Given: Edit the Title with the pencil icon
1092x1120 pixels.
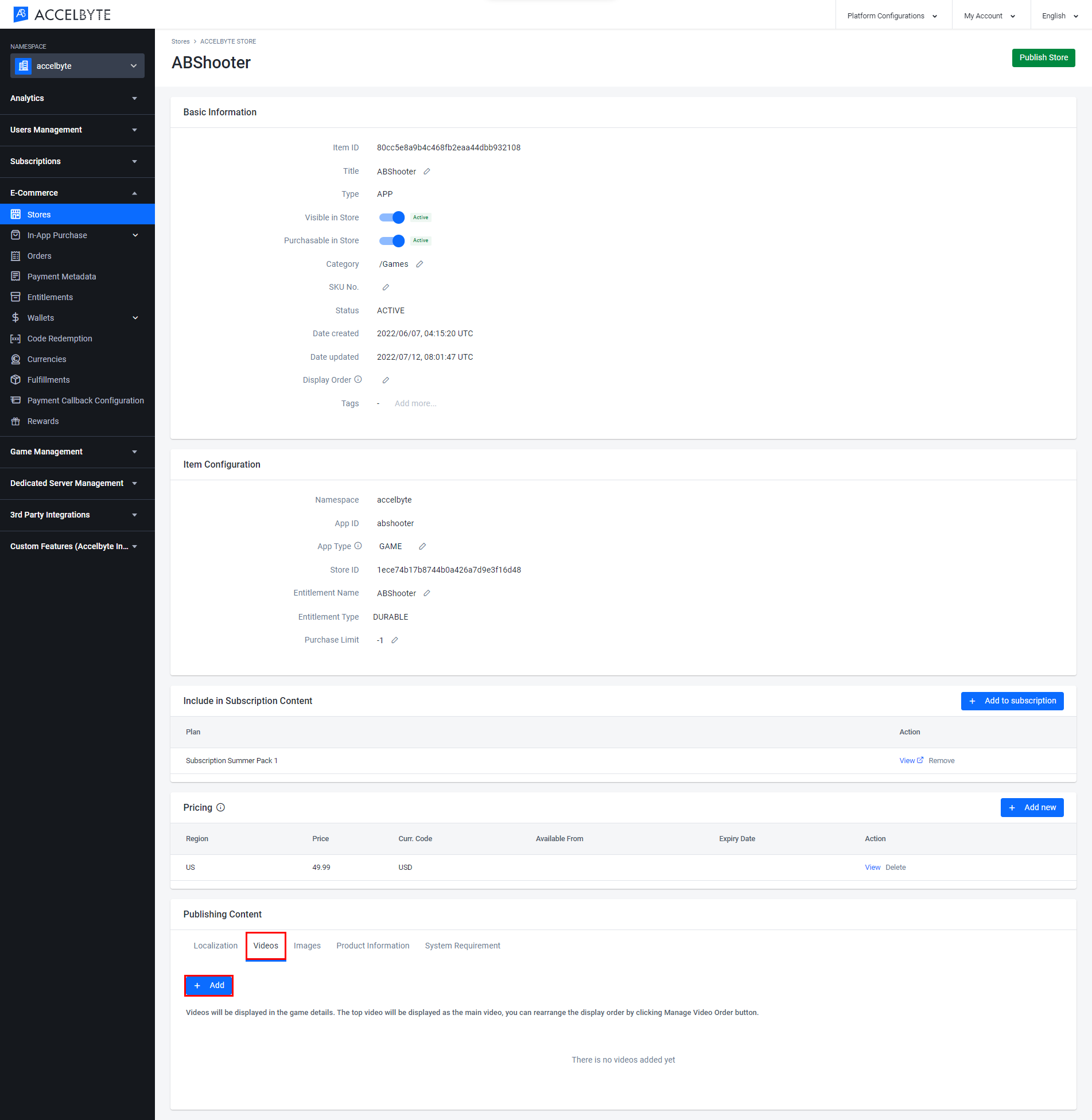Looking at the screenshot, I should pos(427,172).
